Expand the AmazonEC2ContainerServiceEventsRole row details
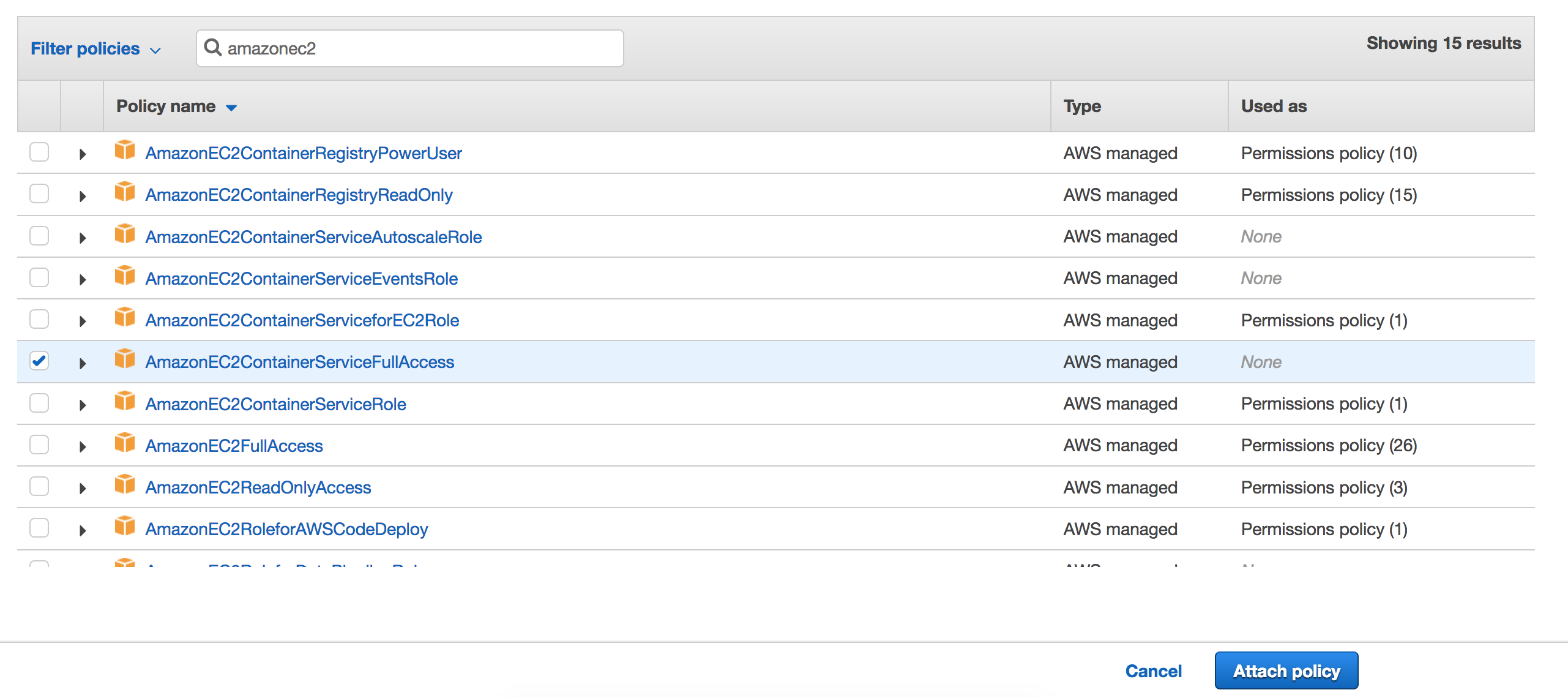The width and height of the screenshot is (1568, 698). (83, 280)
